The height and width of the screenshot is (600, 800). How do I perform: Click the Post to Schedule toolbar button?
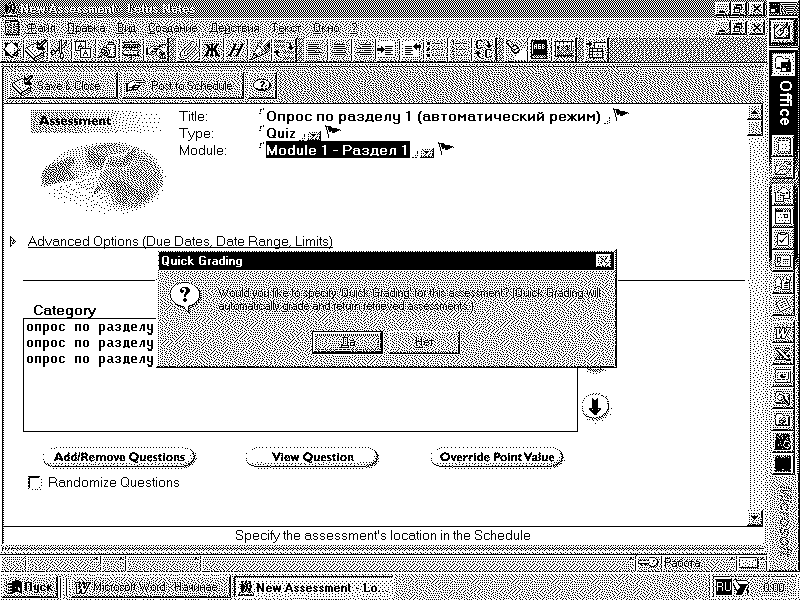[x=182, y=86]
